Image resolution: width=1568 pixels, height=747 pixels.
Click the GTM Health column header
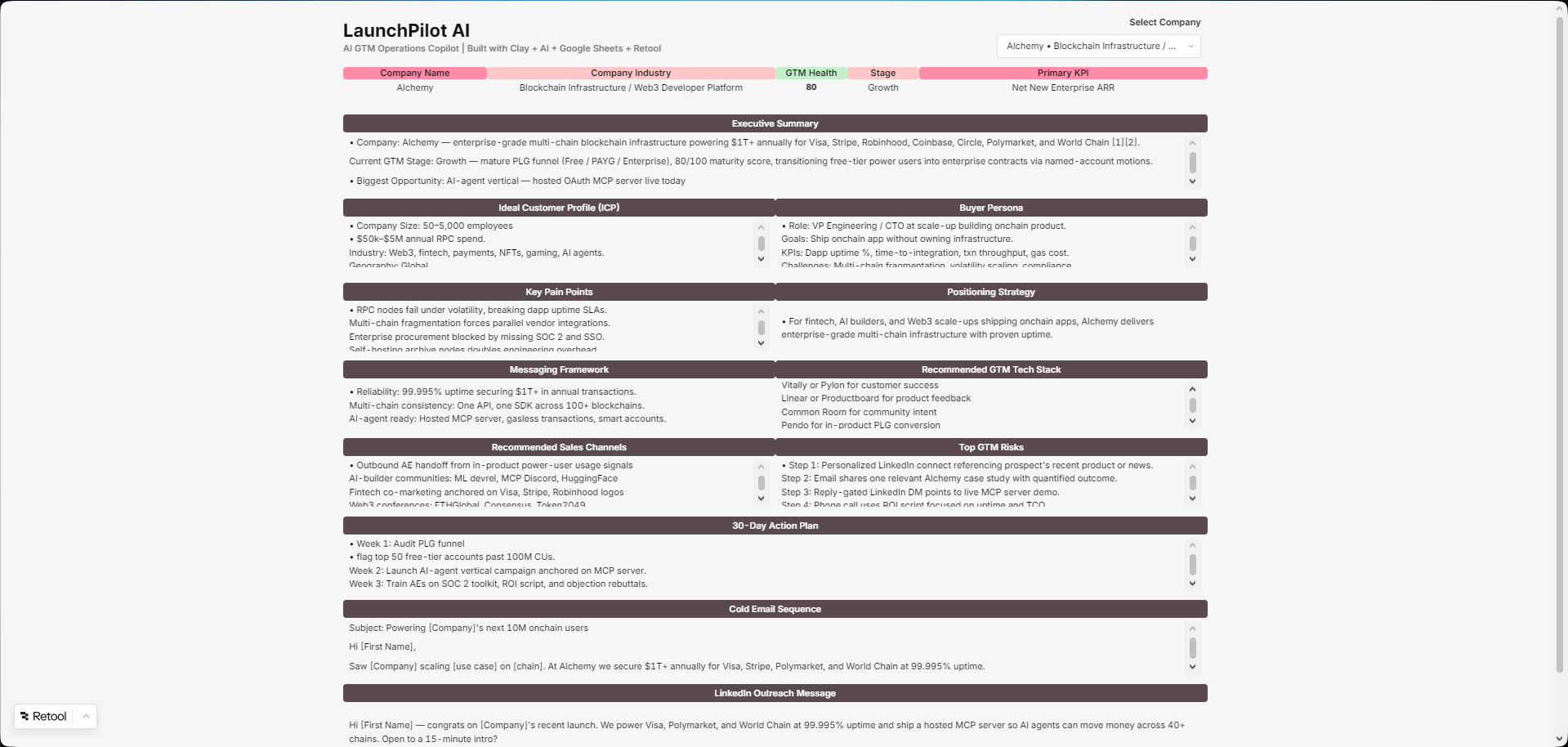811,73
